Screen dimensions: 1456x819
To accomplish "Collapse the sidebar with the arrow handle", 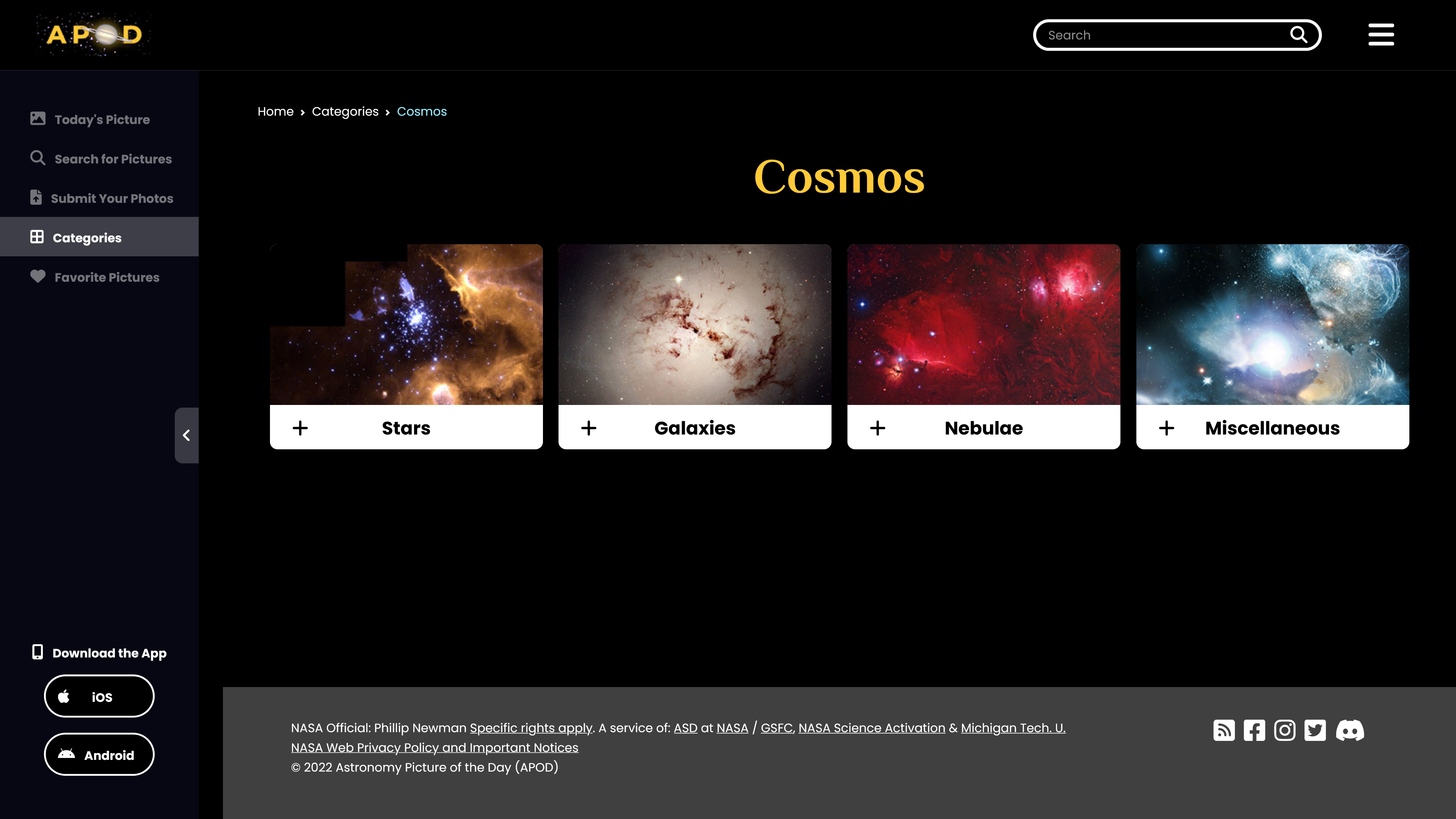I will pyautogui.click(x=187, y=435).
